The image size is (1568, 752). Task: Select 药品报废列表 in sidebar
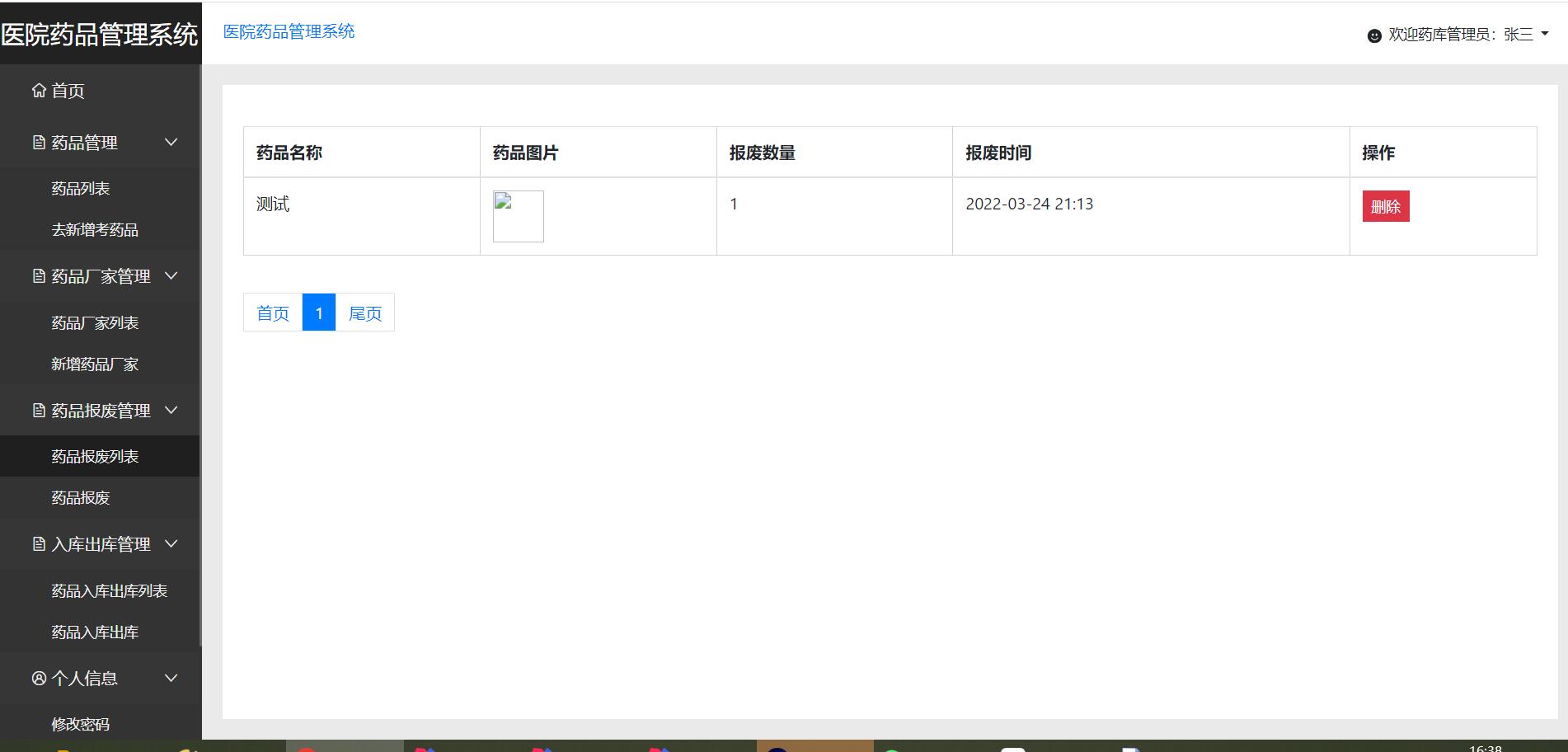(x=100, y=457)
